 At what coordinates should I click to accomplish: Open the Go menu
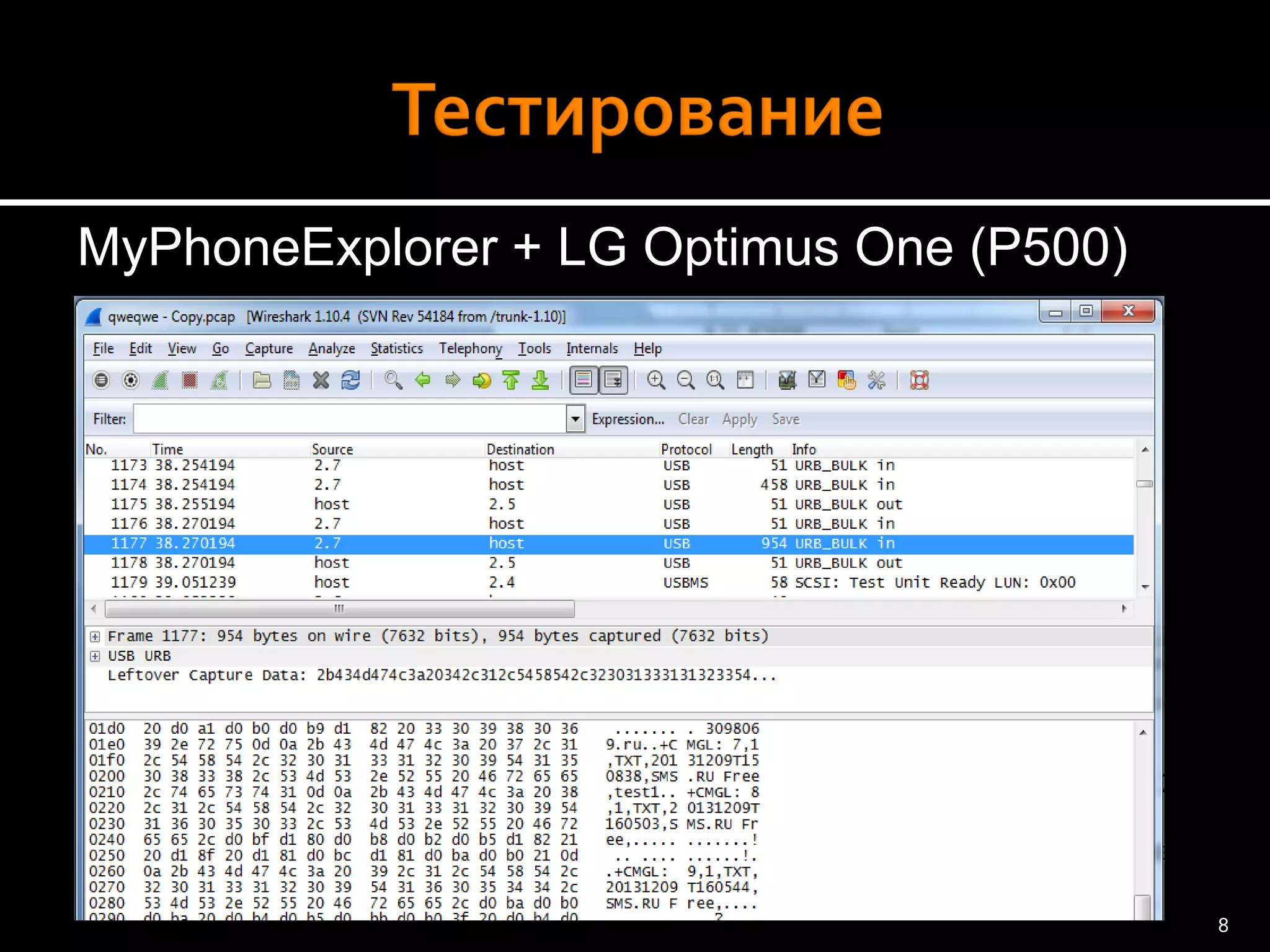tap(221, 348)
